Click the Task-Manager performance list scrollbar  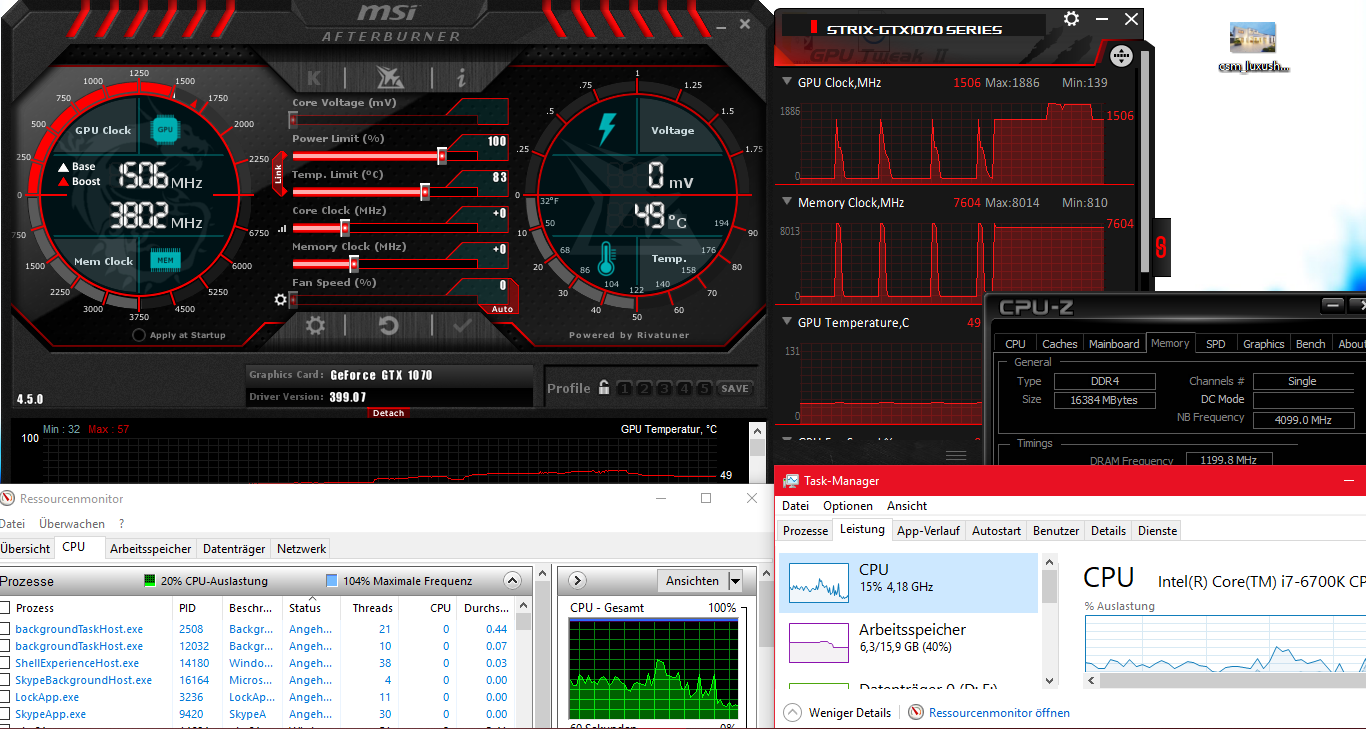point(1049,587)
